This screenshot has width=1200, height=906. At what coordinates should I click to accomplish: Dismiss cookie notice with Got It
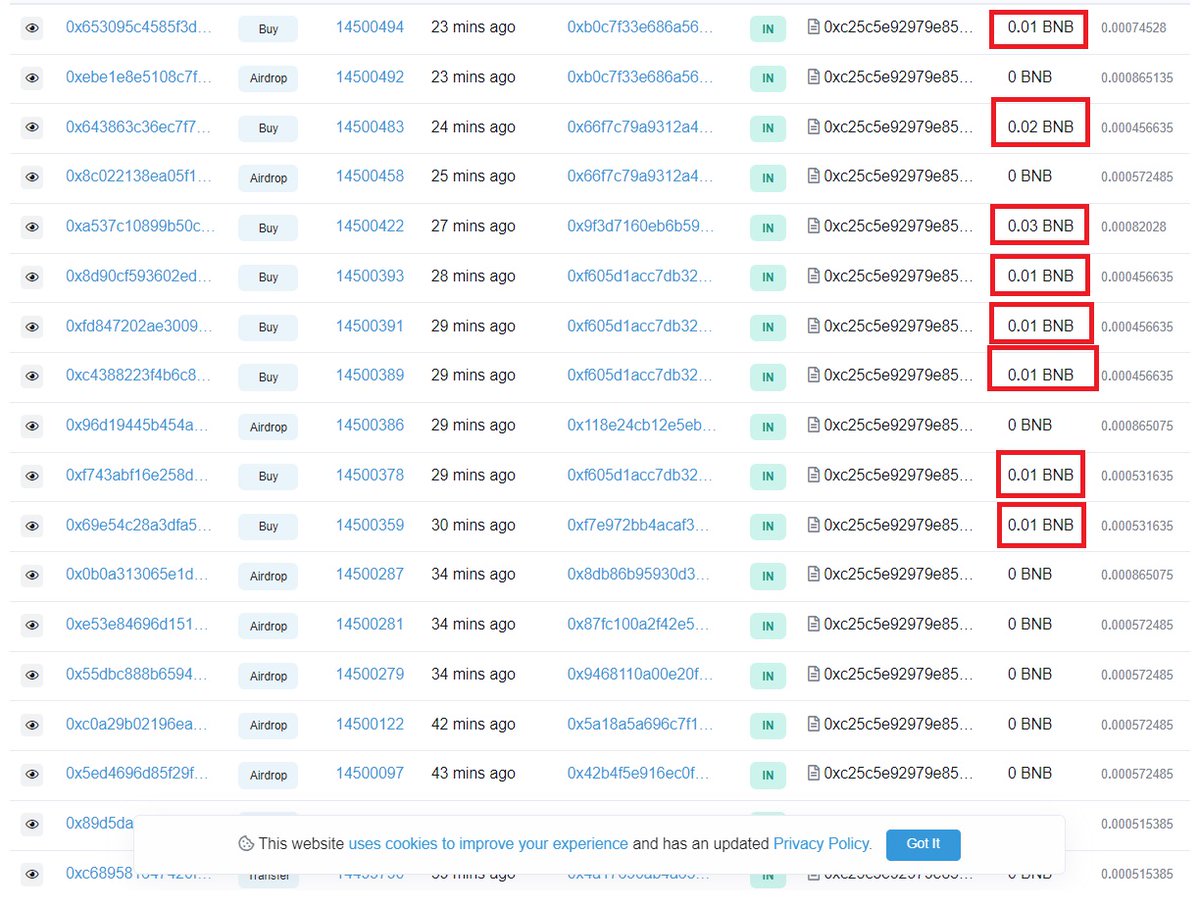click(x=923, y=844)
